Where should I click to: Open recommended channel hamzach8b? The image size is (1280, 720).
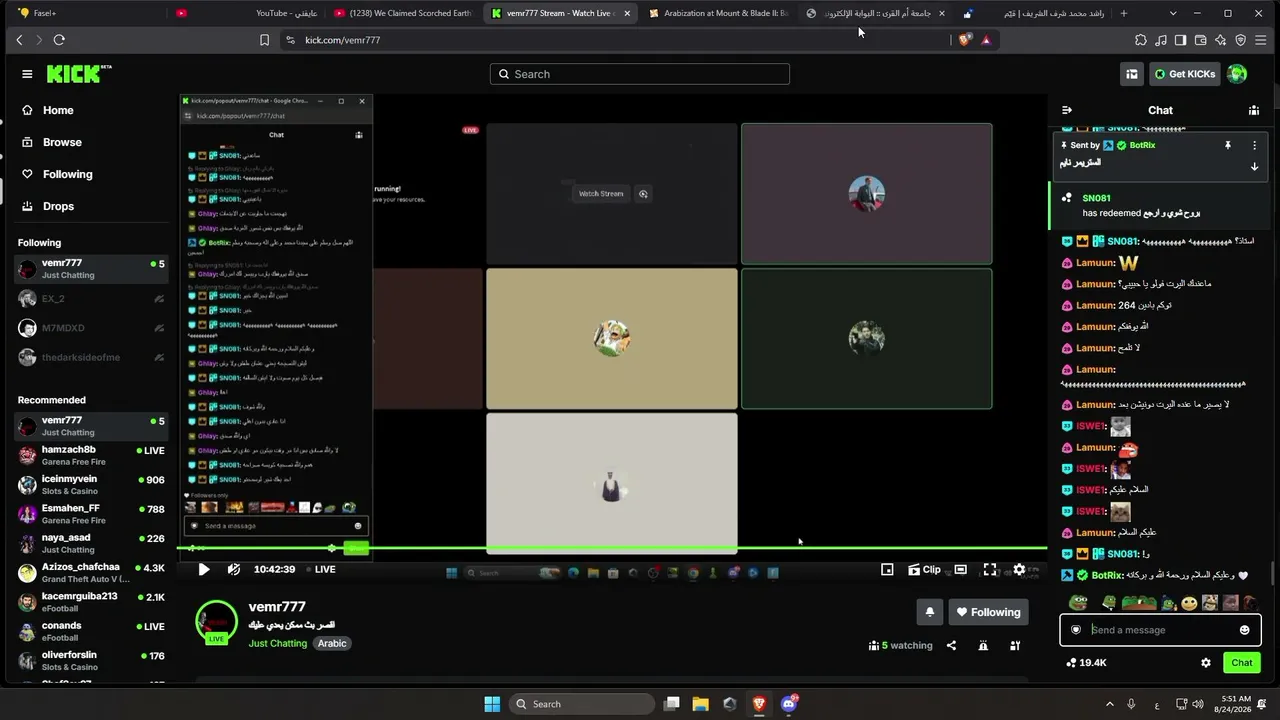click(x=91, y=455)
